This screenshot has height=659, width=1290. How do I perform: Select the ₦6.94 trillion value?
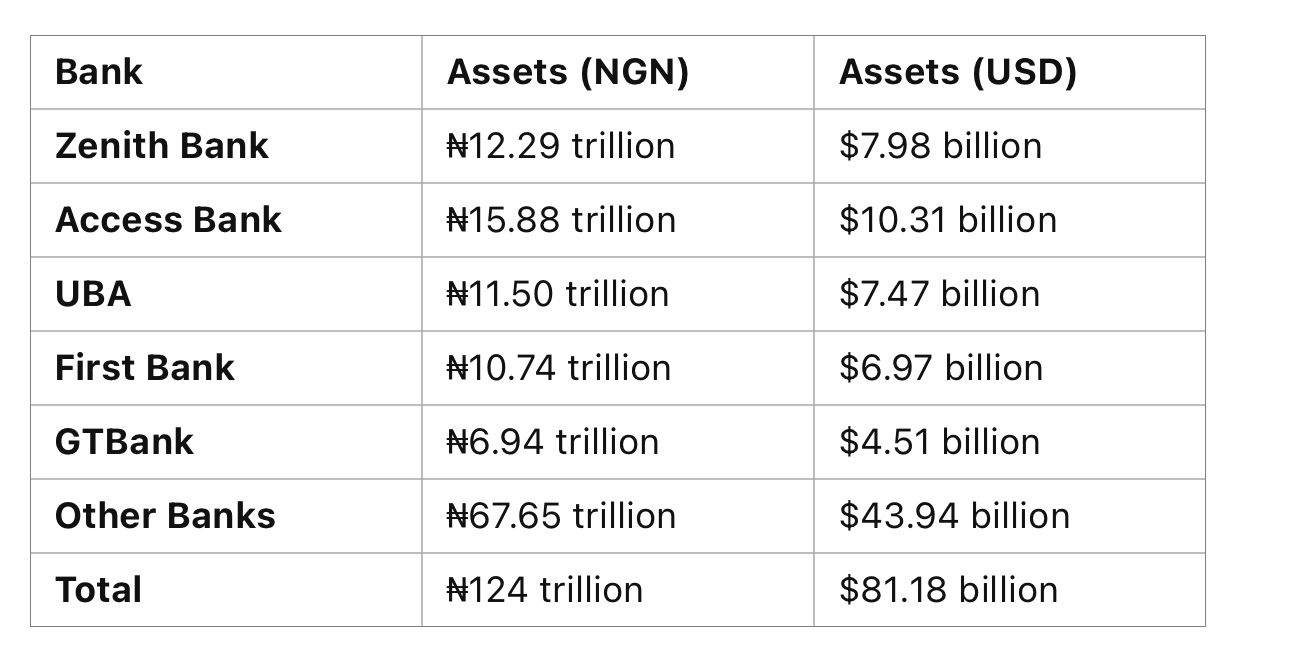[552, 442]
